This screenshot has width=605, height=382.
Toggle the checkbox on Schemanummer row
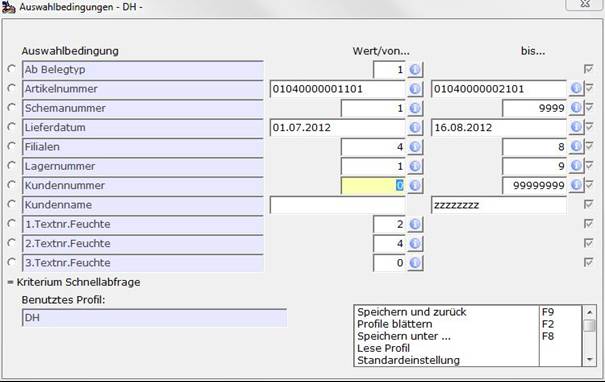589,108
